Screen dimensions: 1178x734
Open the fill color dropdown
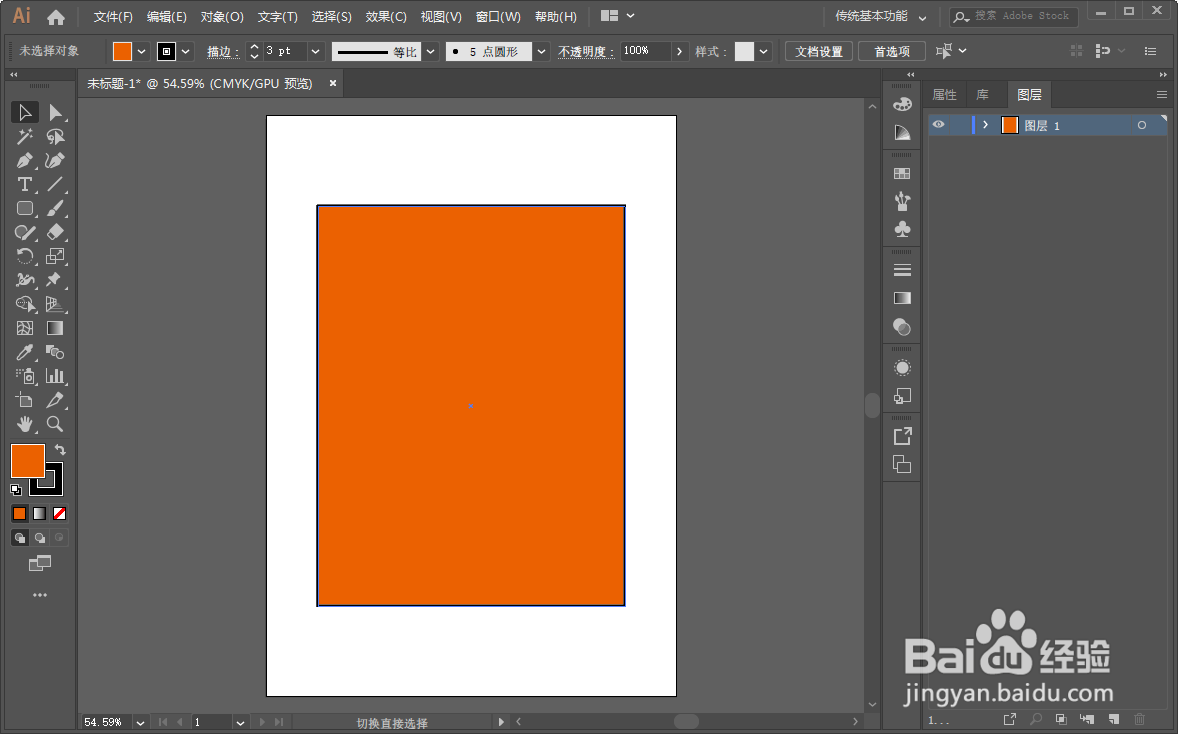click(141, 52)
